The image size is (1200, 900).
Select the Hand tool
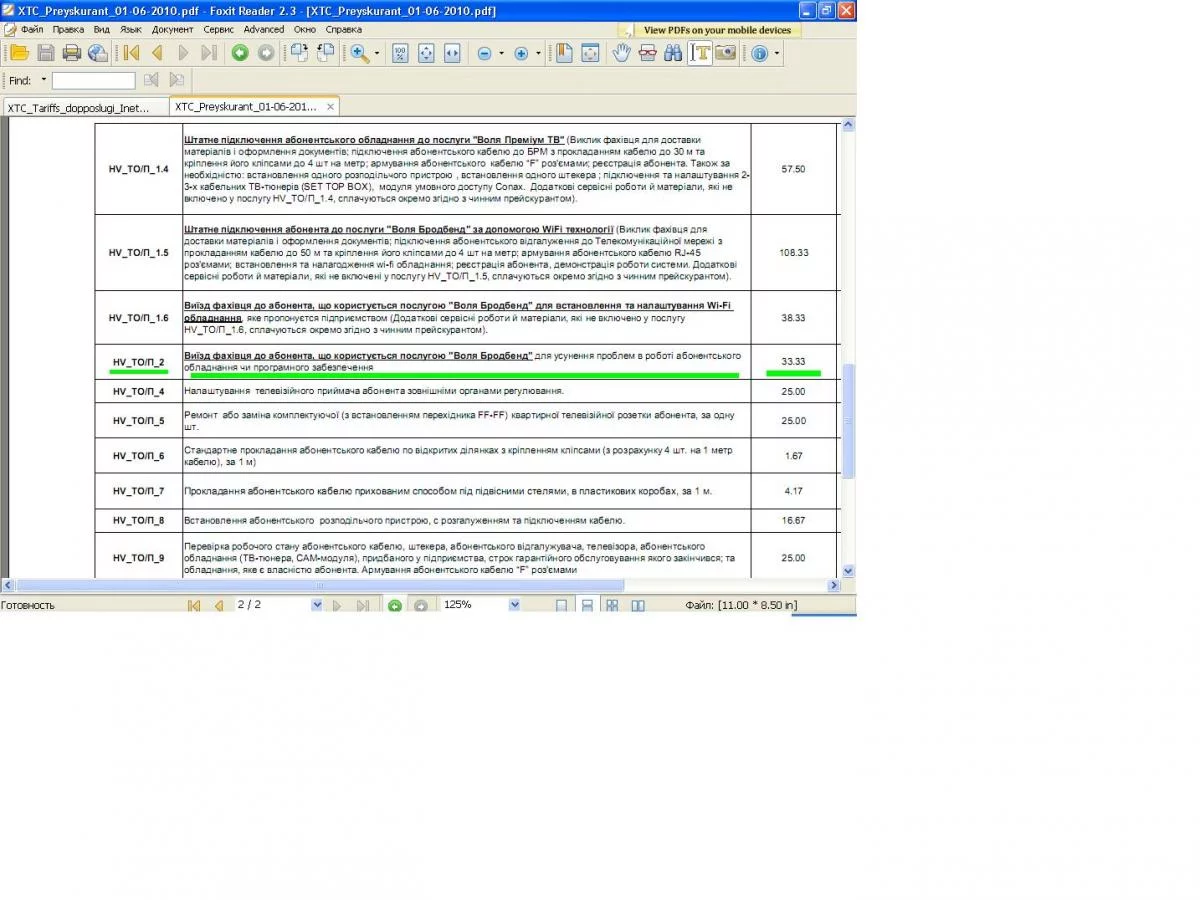622,53
